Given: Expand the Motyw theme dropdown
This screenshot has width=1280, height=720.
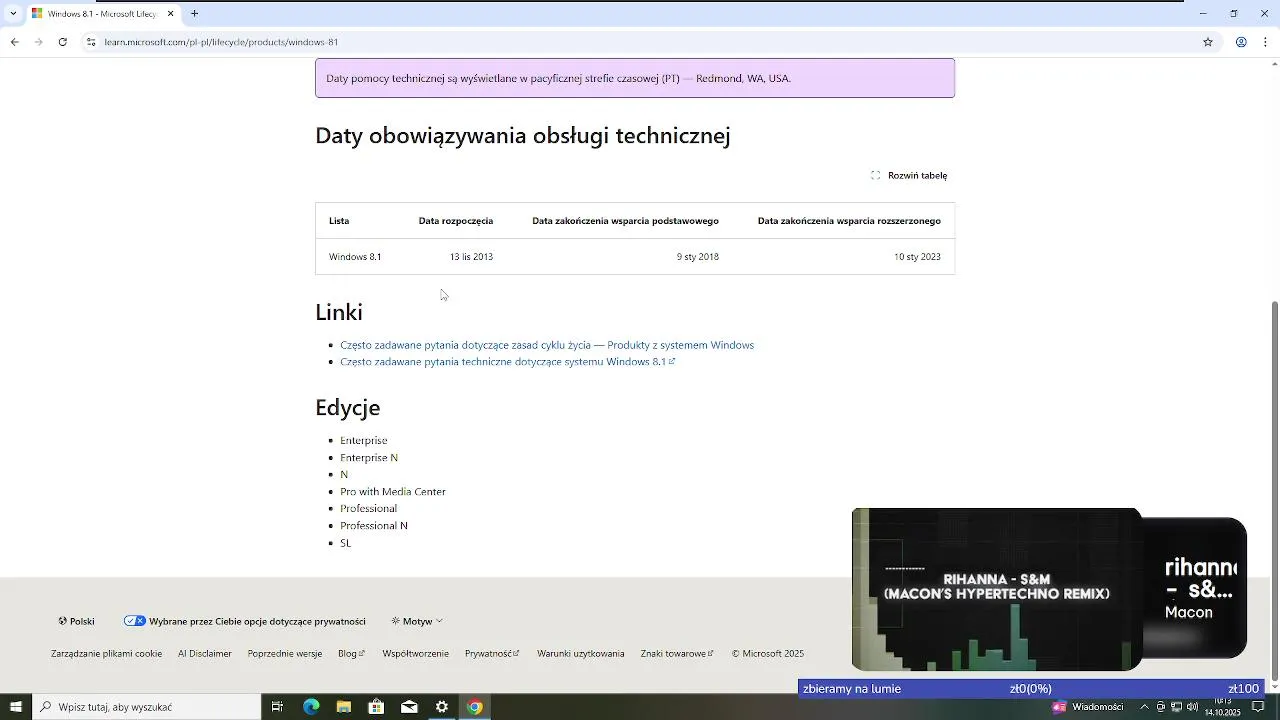Looking at the screenshot, I should point(417,621).
